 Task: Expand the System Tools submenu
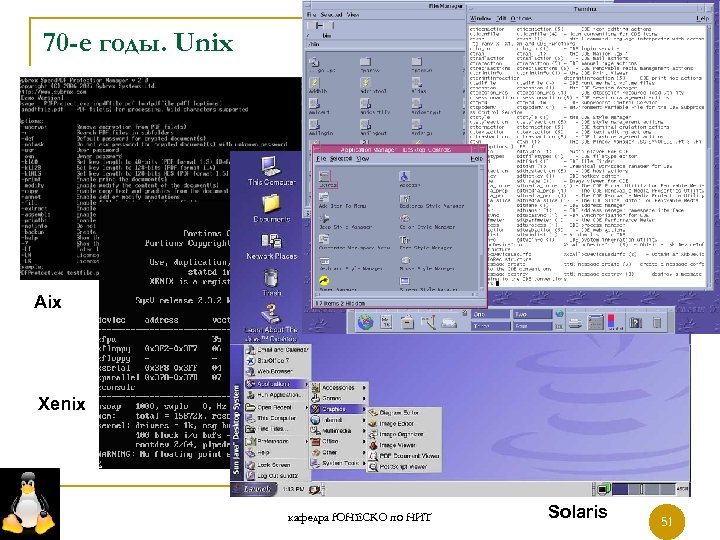click(x=339, y=463)
